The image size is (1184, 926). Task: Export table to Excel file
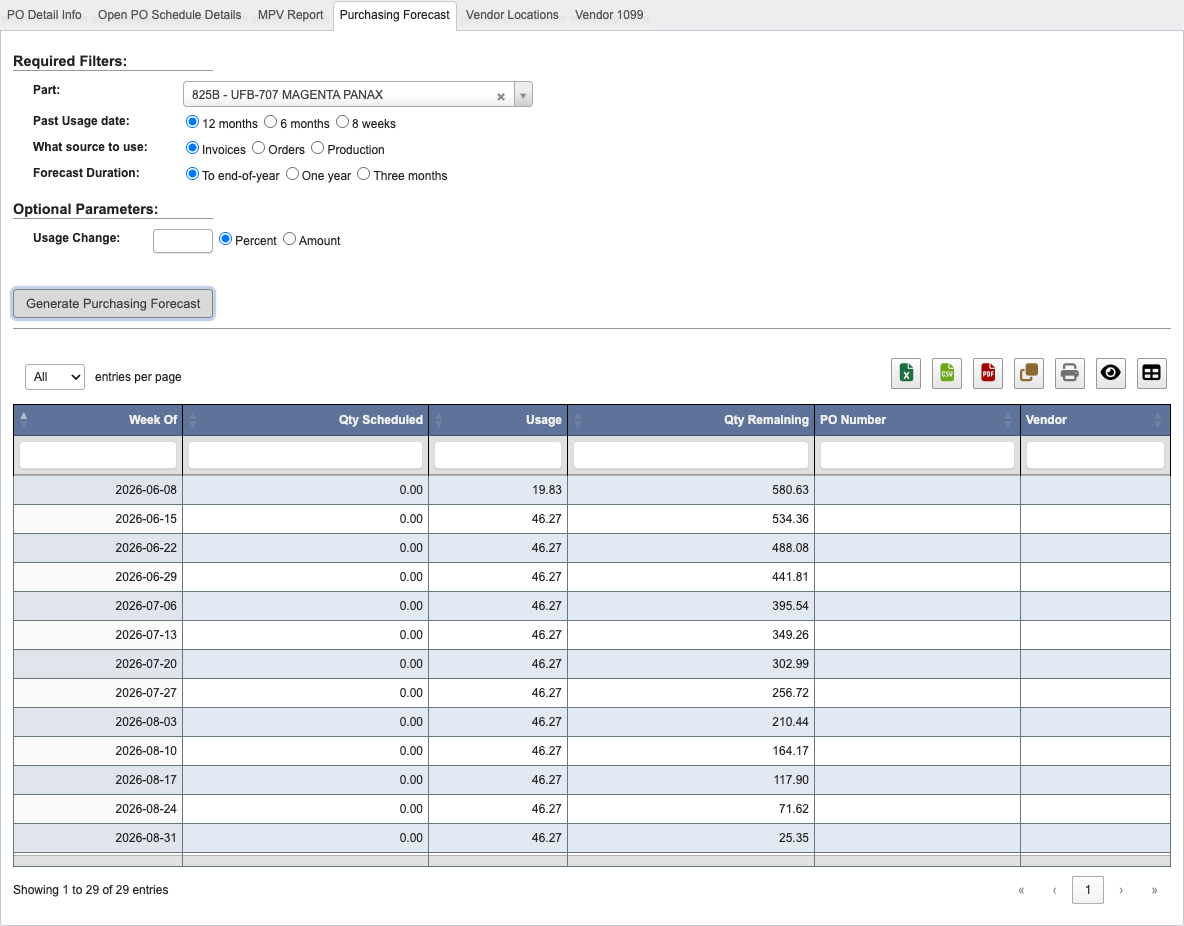tap(905, 373)
